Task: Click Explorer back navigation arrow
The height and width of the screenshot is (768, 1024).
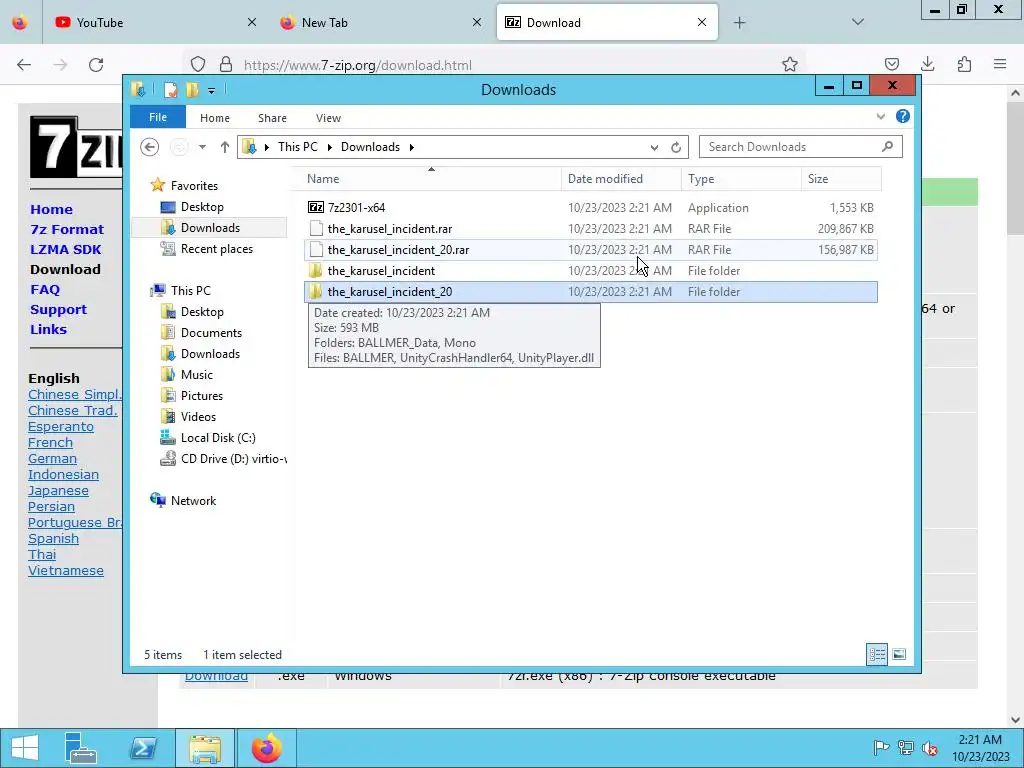Action: [x=150, y=147]
